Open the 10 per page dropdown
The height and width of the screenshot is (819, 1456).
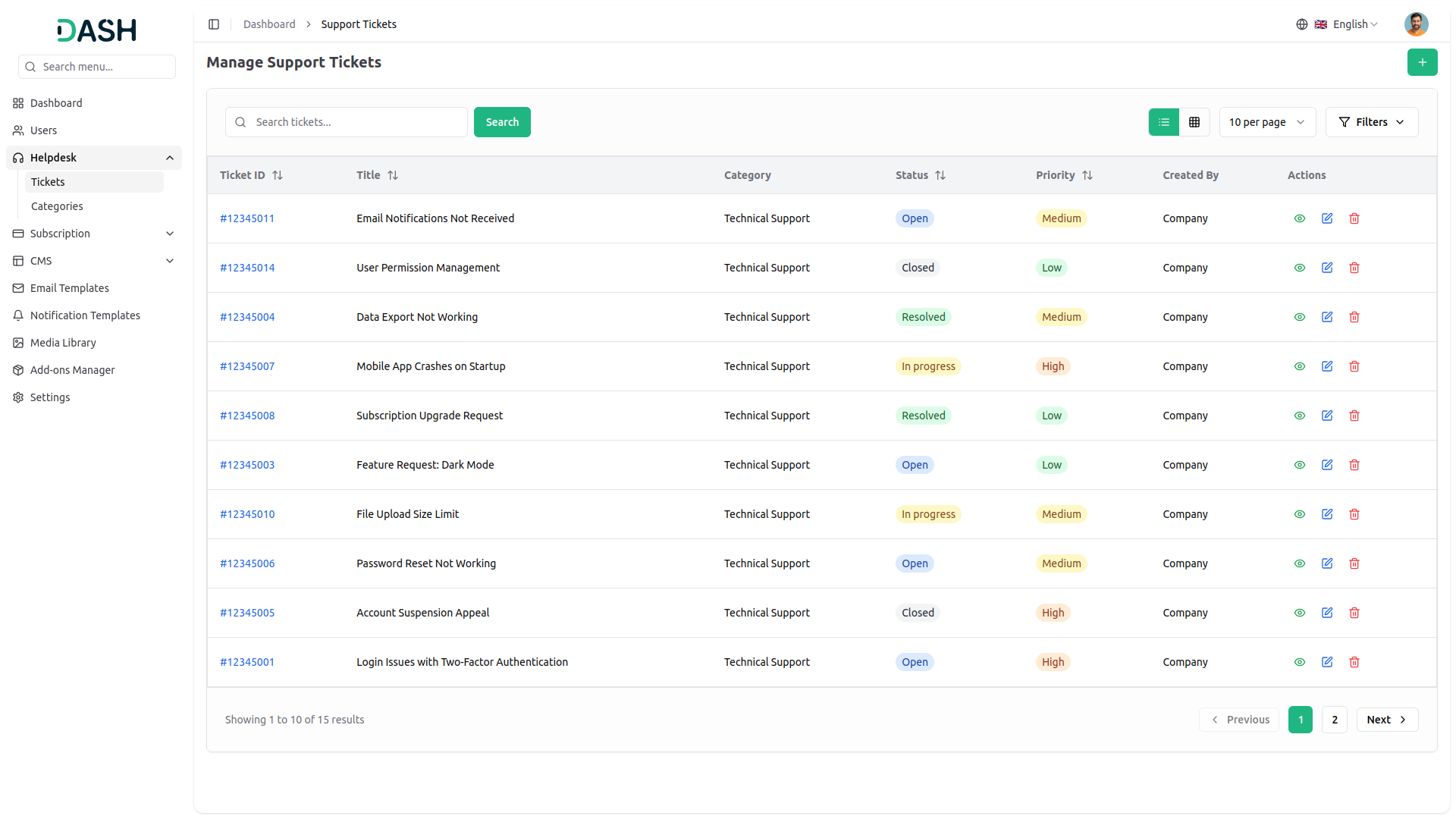pyautogui.click(x=1266, y=122)
